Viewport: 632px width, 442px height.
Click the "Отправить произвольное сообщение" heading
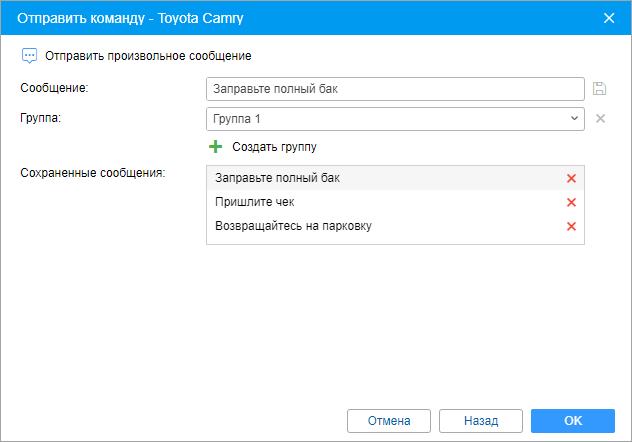click(149, 56)
